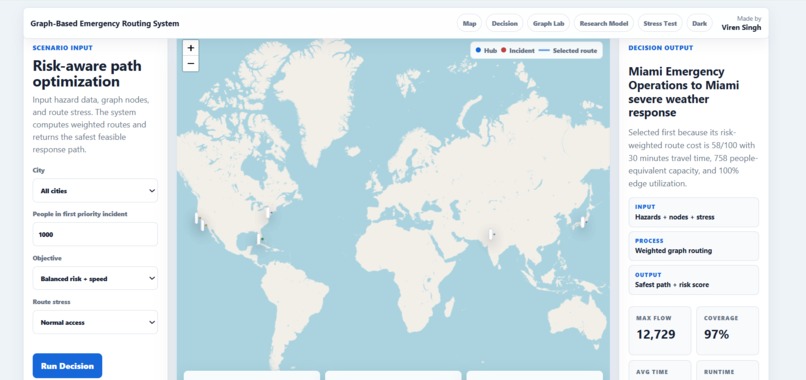
Task: Click the red Incident legend dot
Action: 504,50
